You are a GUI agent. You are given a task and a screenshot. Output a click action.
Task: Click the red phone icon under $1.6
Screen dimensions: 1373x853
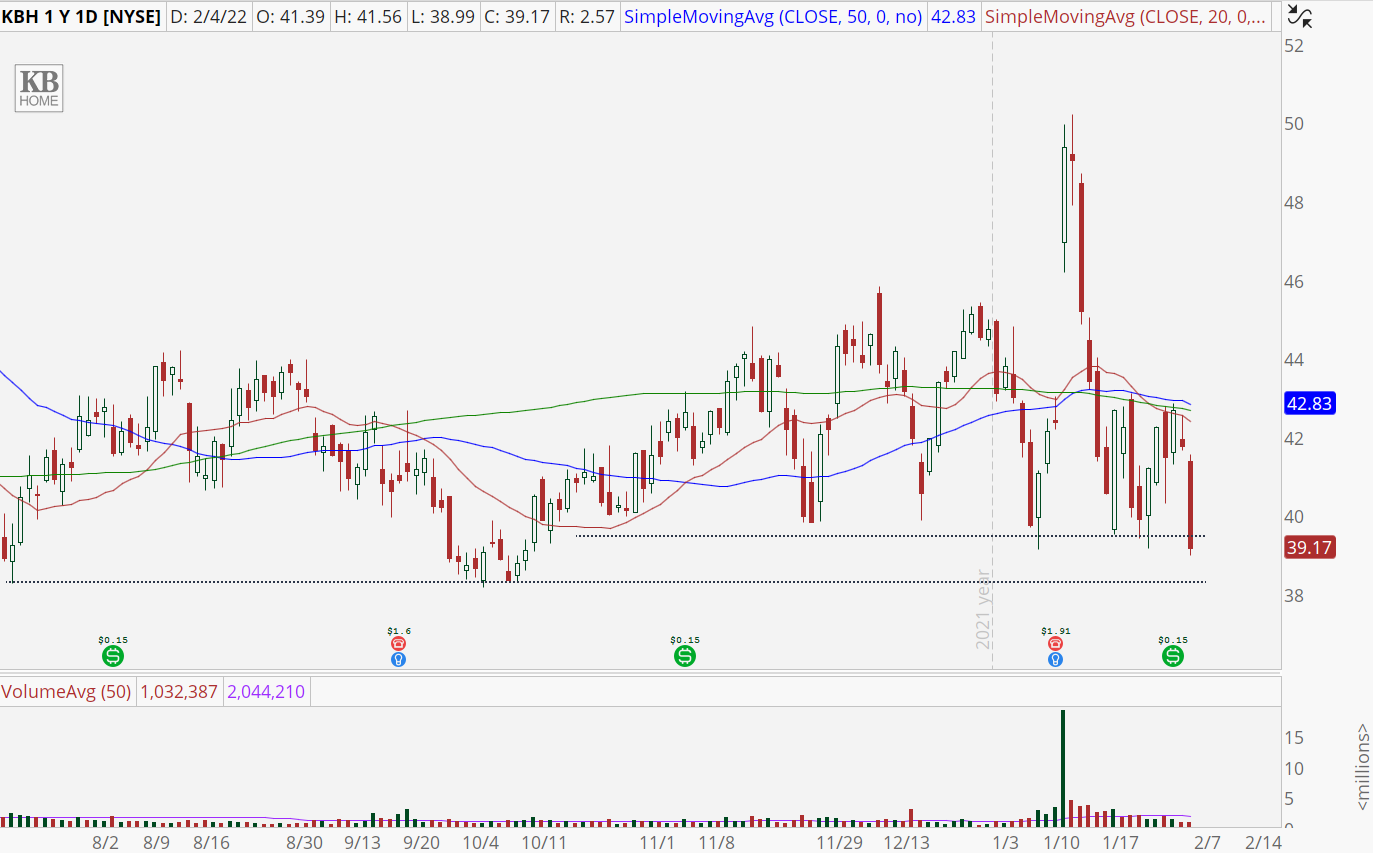click(399, 645)
